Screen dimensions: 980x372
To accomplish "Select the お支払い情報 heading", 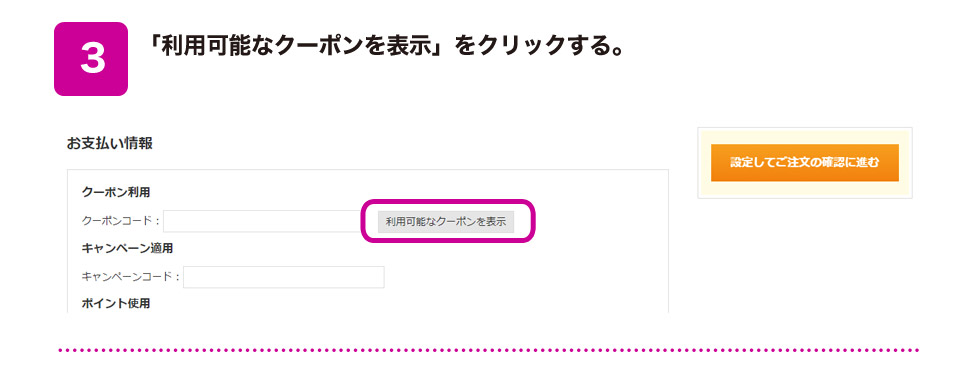I will coord(109,143).
